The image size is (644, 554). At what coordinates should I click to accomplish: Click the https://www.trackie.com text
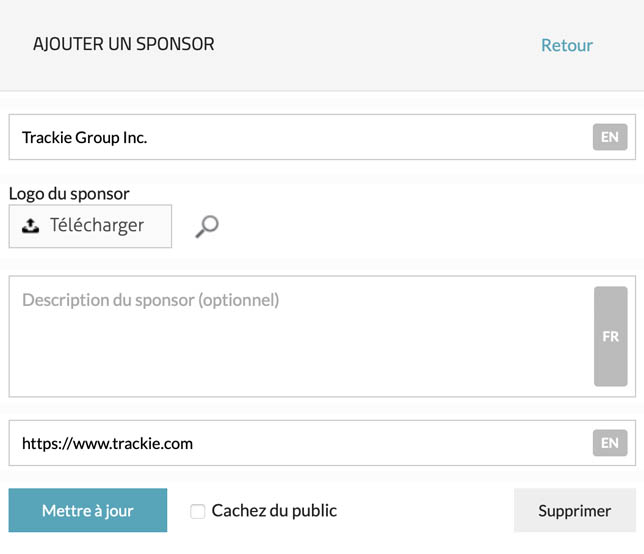tap(107, 442)
